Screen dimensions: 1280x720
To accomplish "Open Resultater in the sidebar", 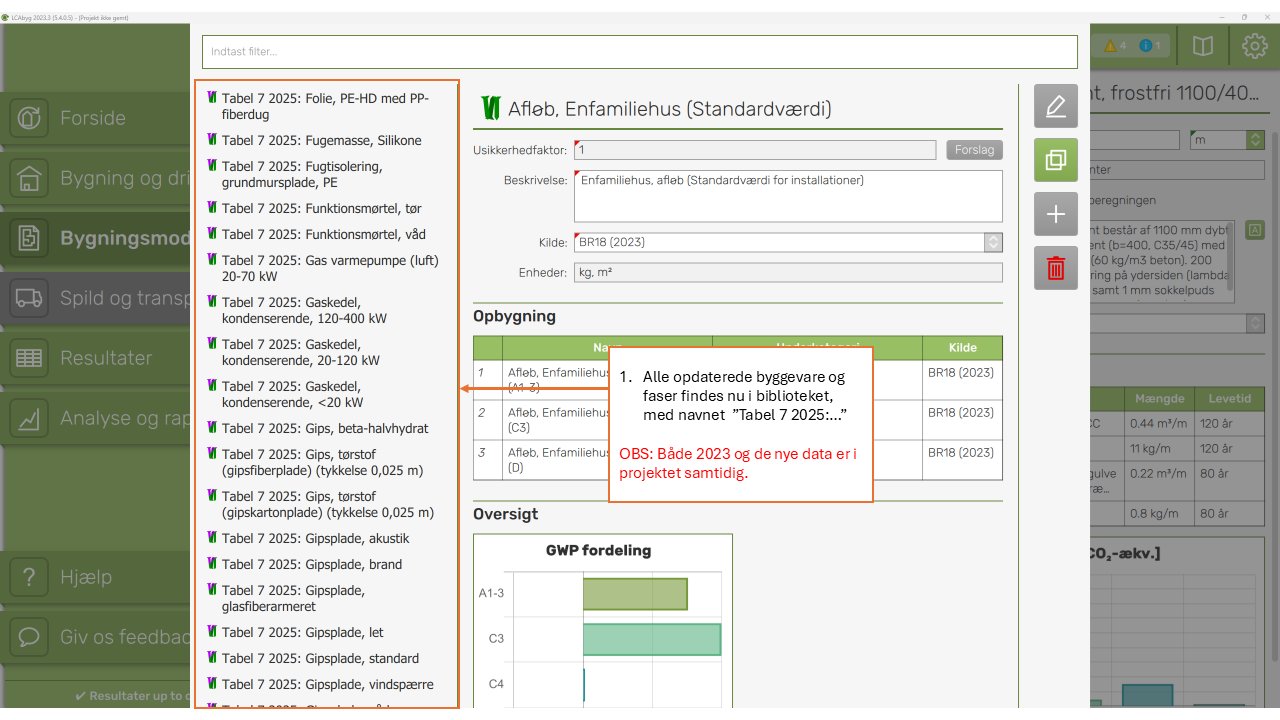I will 105,358.
